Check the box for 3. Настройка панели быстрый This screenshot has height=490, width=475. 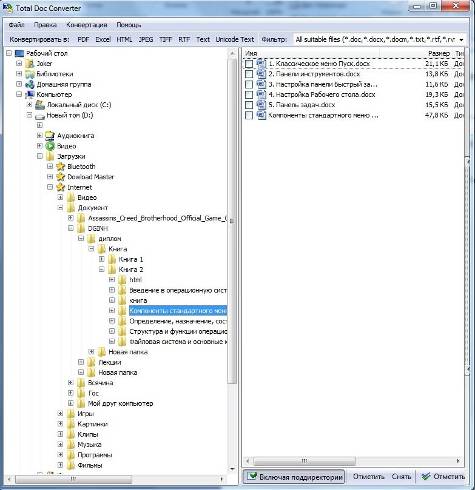pyautogui.click(x=249, y=84)
